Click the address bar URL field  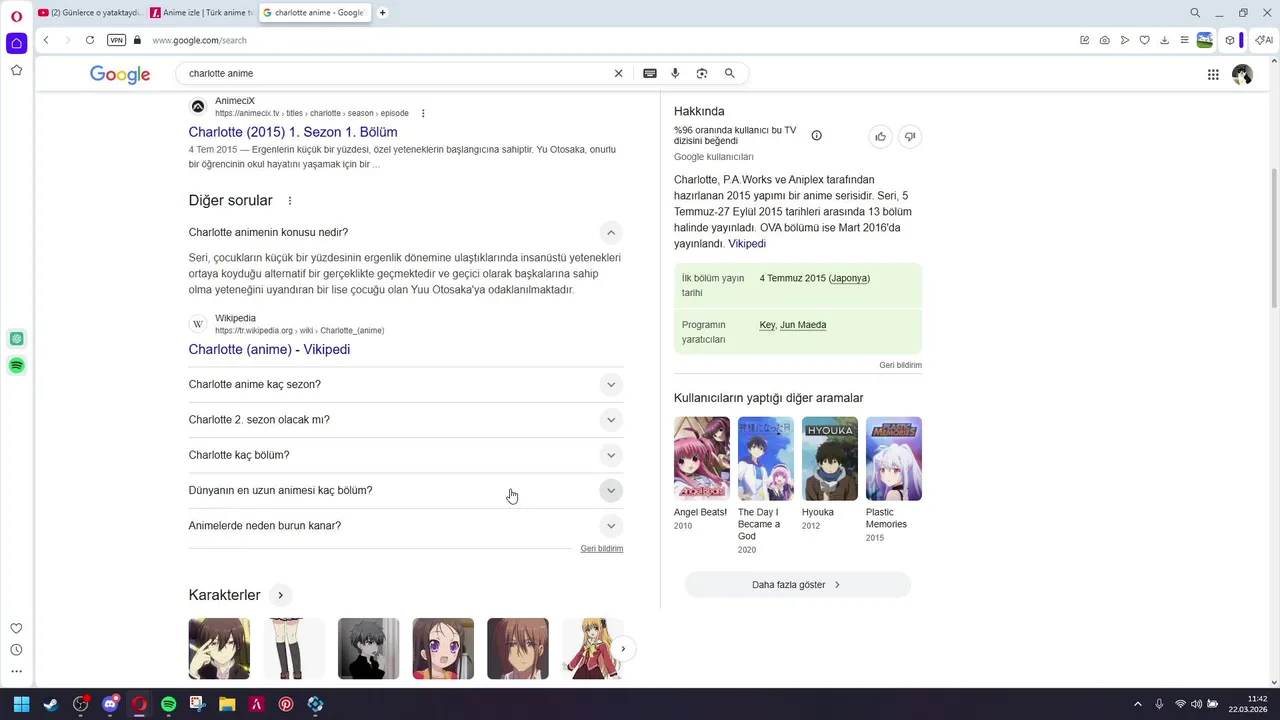(600, 40)
